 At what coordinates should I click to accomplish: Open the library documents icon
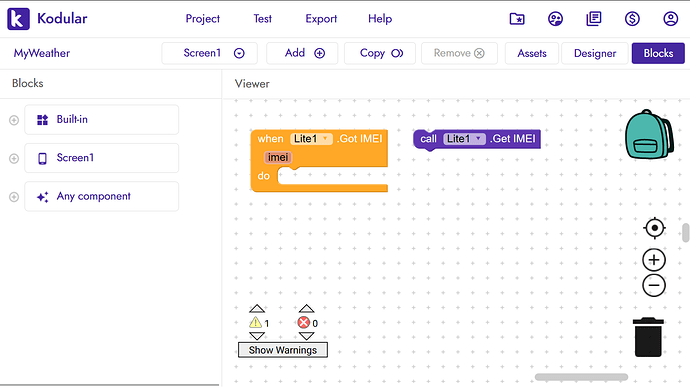click(x=594, y=19)
